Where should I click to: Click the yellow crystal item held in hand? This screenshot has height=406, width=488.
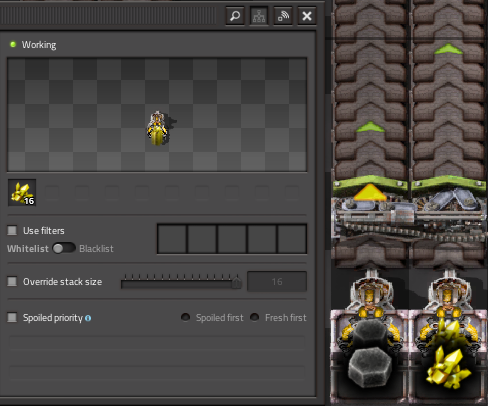click(22, 193)
